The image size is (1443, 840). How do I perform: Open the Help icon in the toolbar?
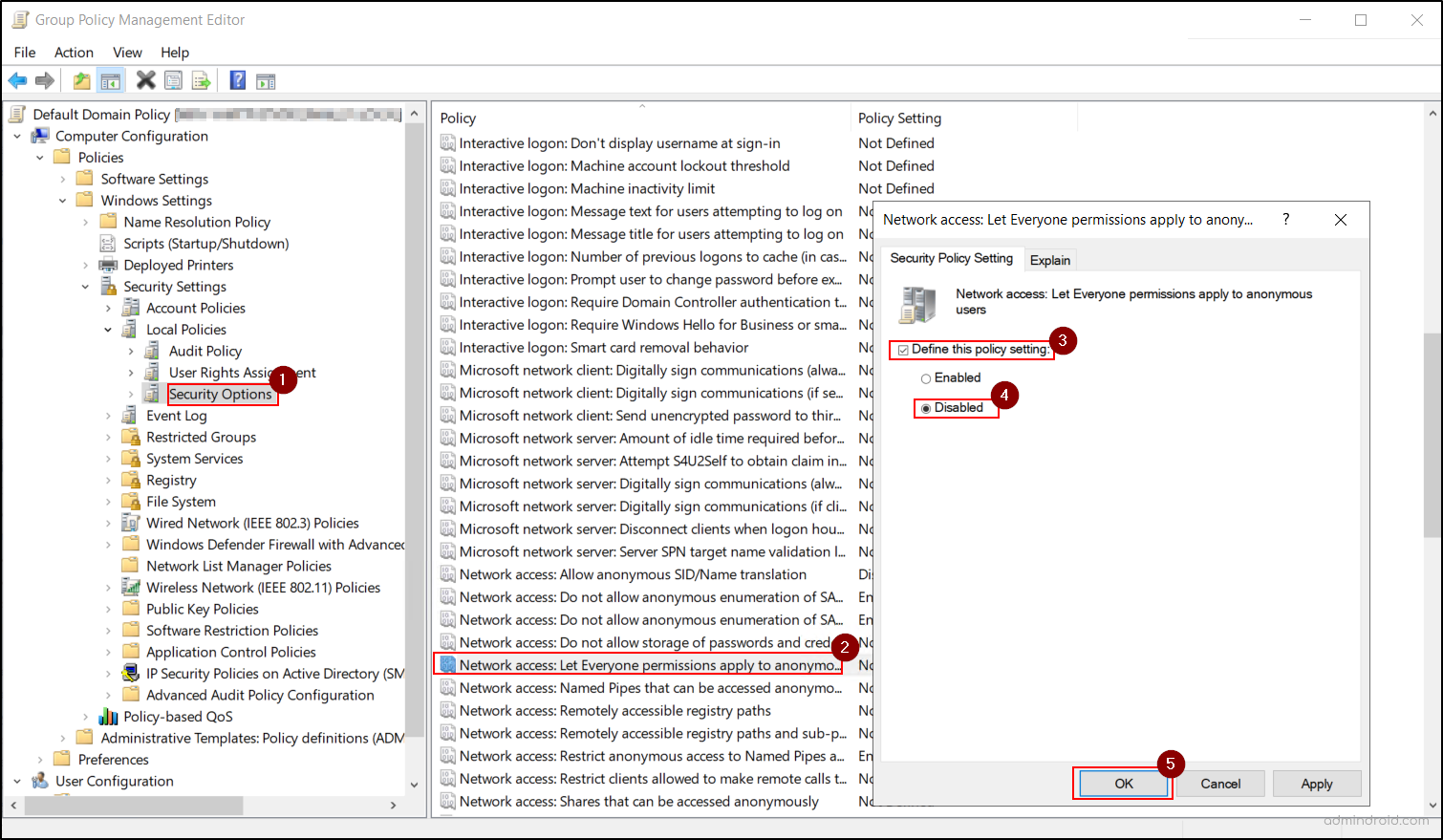point(237,79)
